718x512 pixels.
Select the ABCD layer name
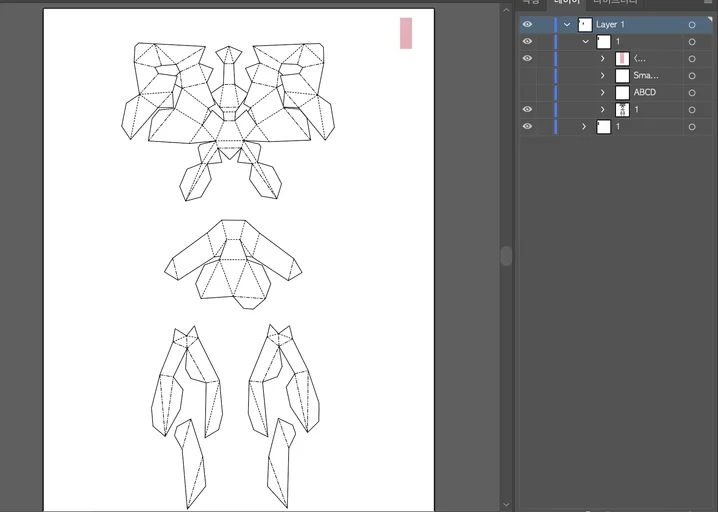[x=645, y=93]
